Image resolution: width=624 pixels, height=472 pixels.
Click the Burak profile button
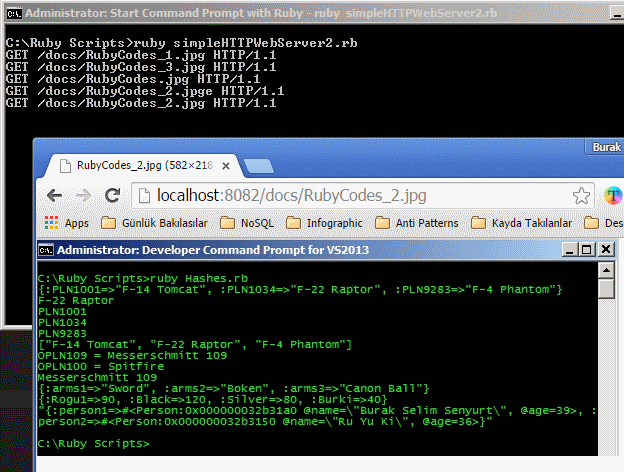pos(605,147)
